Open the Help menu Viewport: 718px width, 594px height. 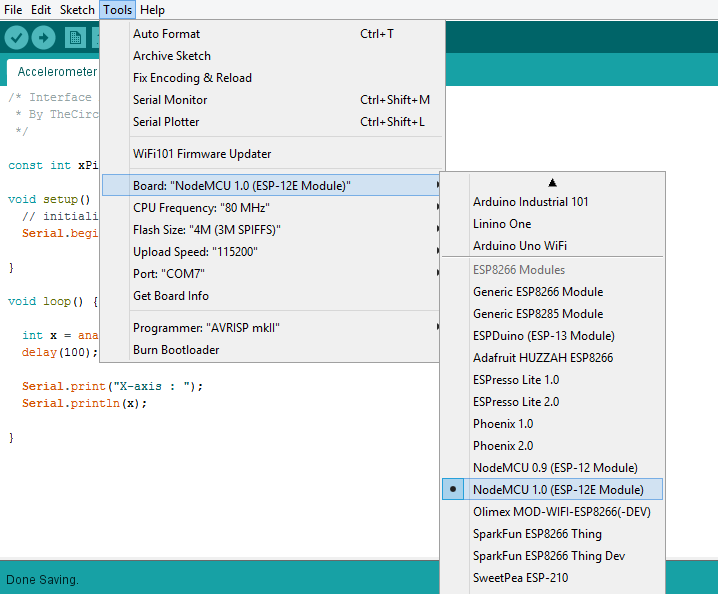(152, 10)
